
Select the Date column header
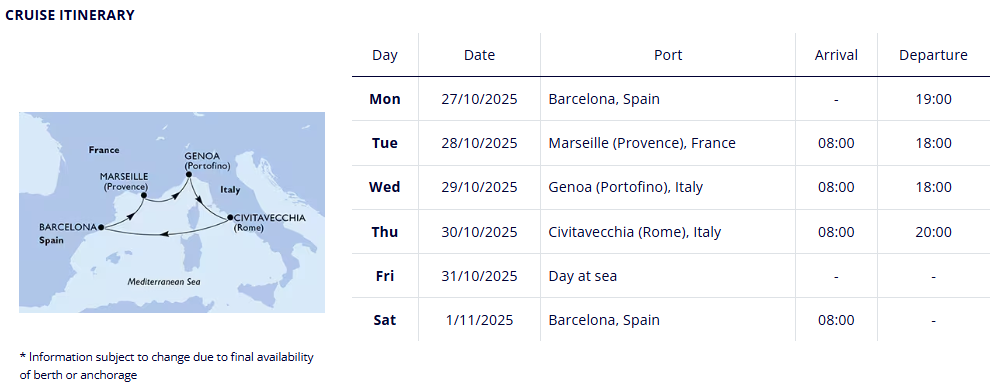(x=480, y=55)
